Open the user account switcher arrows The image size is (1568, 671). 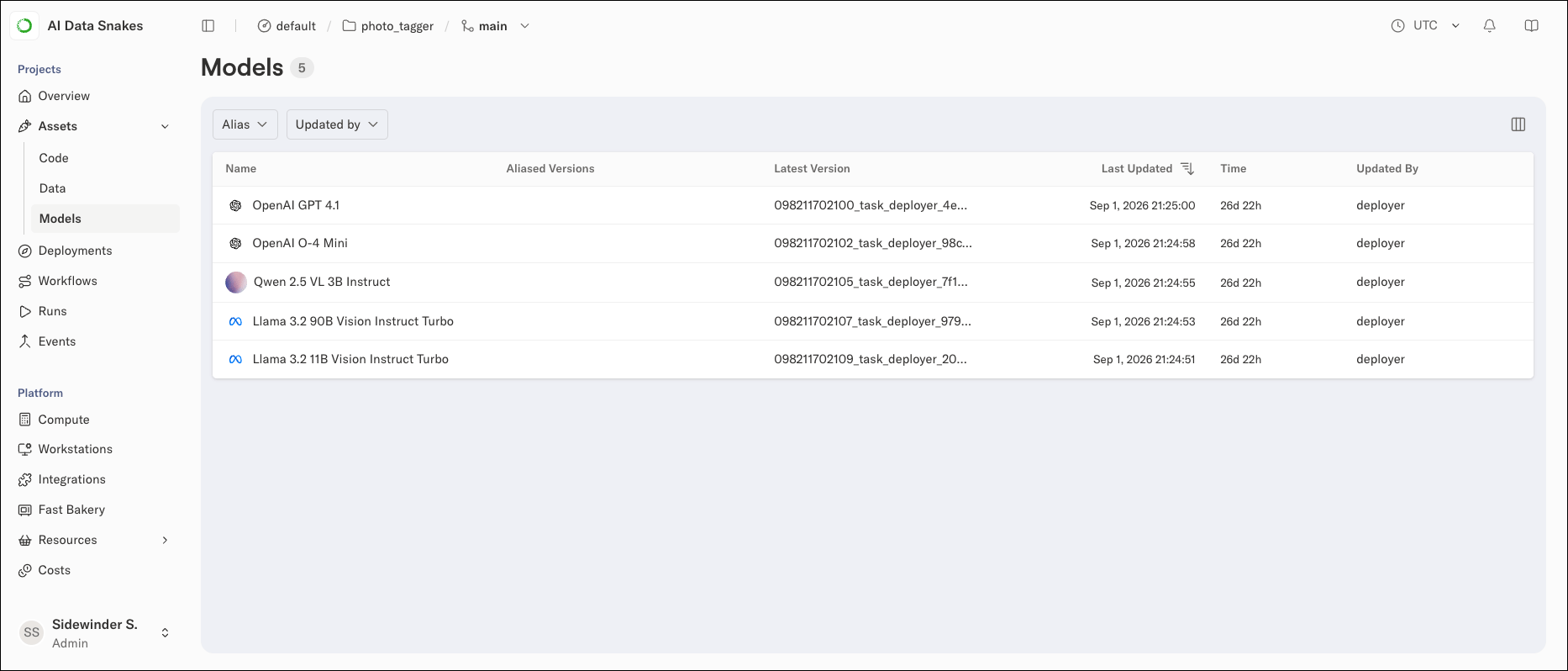pos(165,633)
